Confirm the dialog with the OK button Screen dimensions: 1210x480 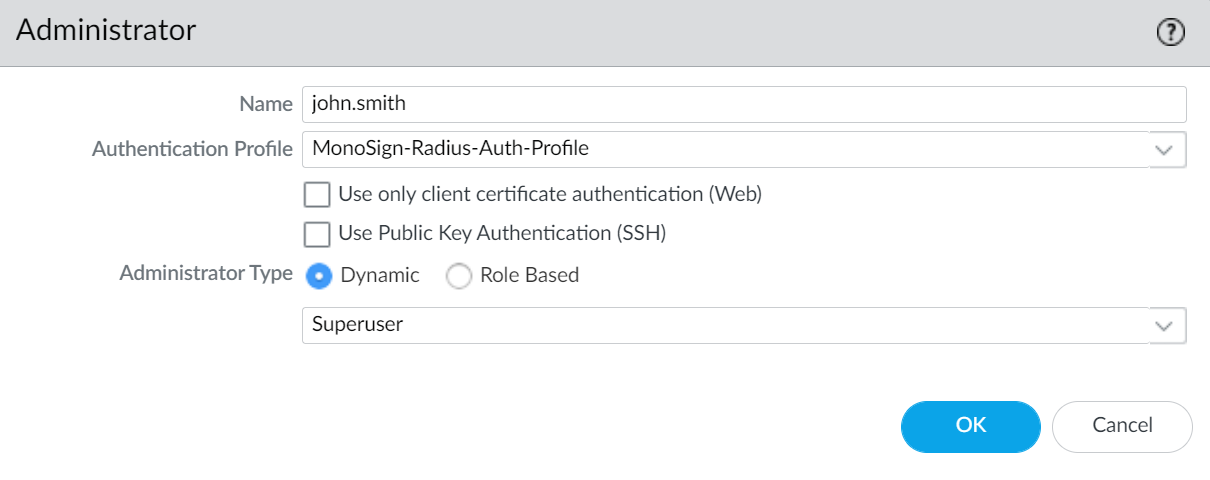971,426
